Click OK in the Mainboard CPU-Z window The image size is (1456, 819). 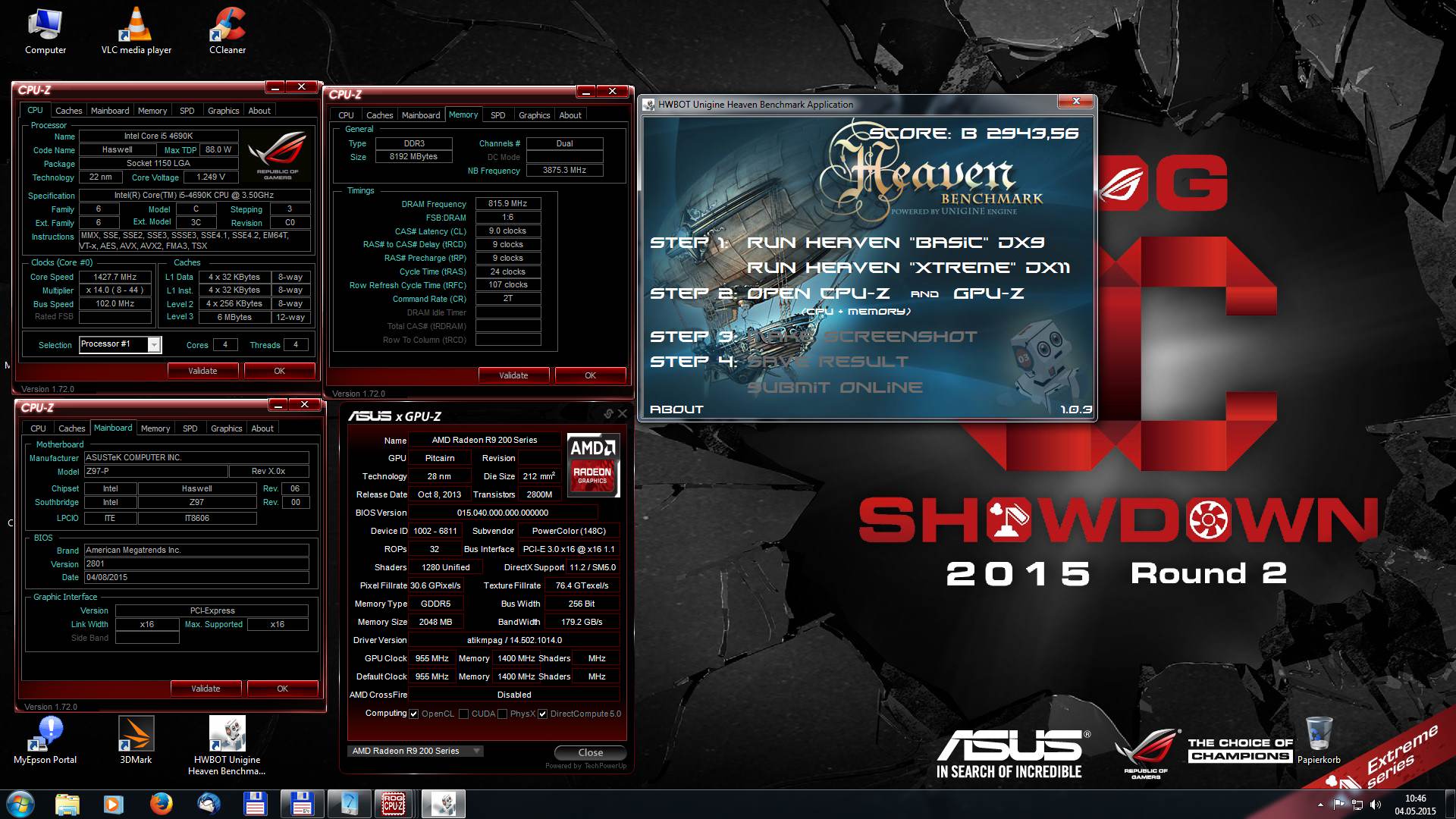click(283, 689)
